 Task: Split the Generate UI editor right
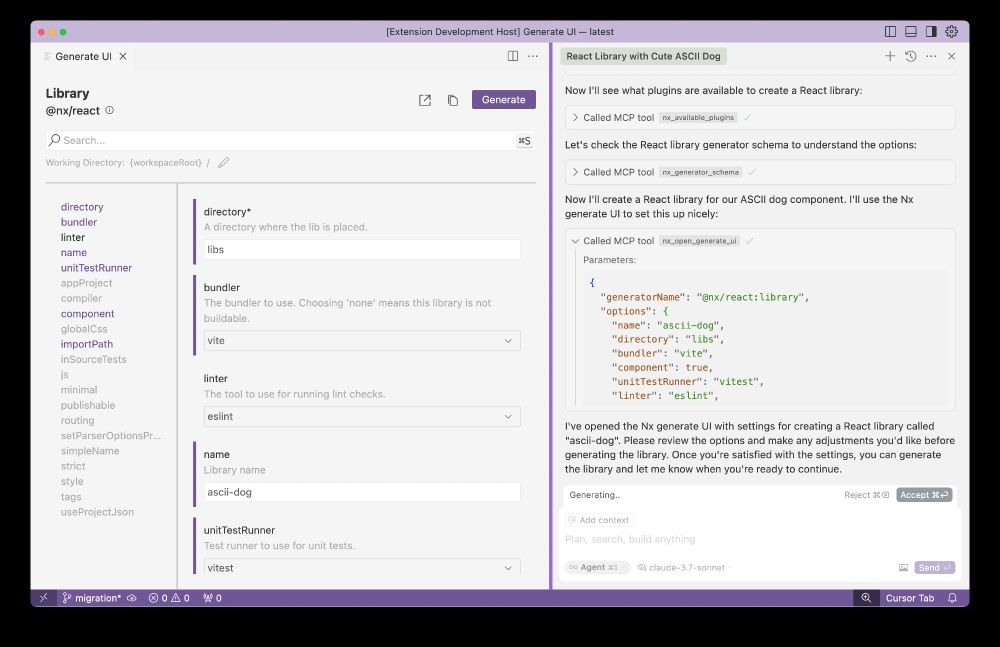pyautogui.click(x=513, y=56)
